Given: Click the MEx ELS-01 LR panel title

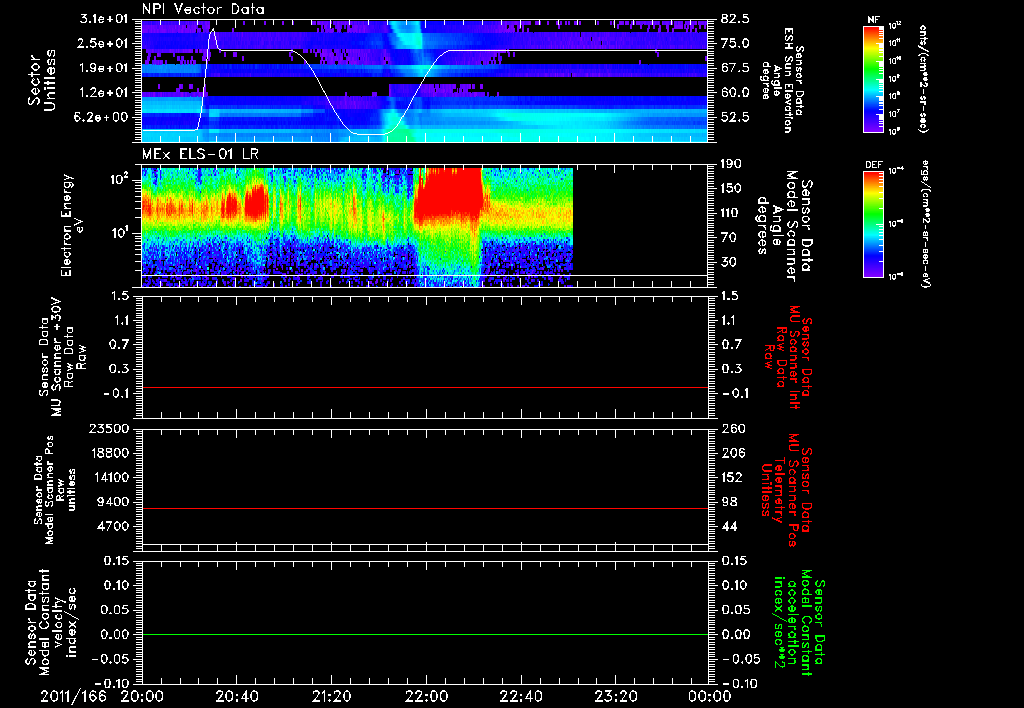Looking at the screenshot, I should coord(200,154).
